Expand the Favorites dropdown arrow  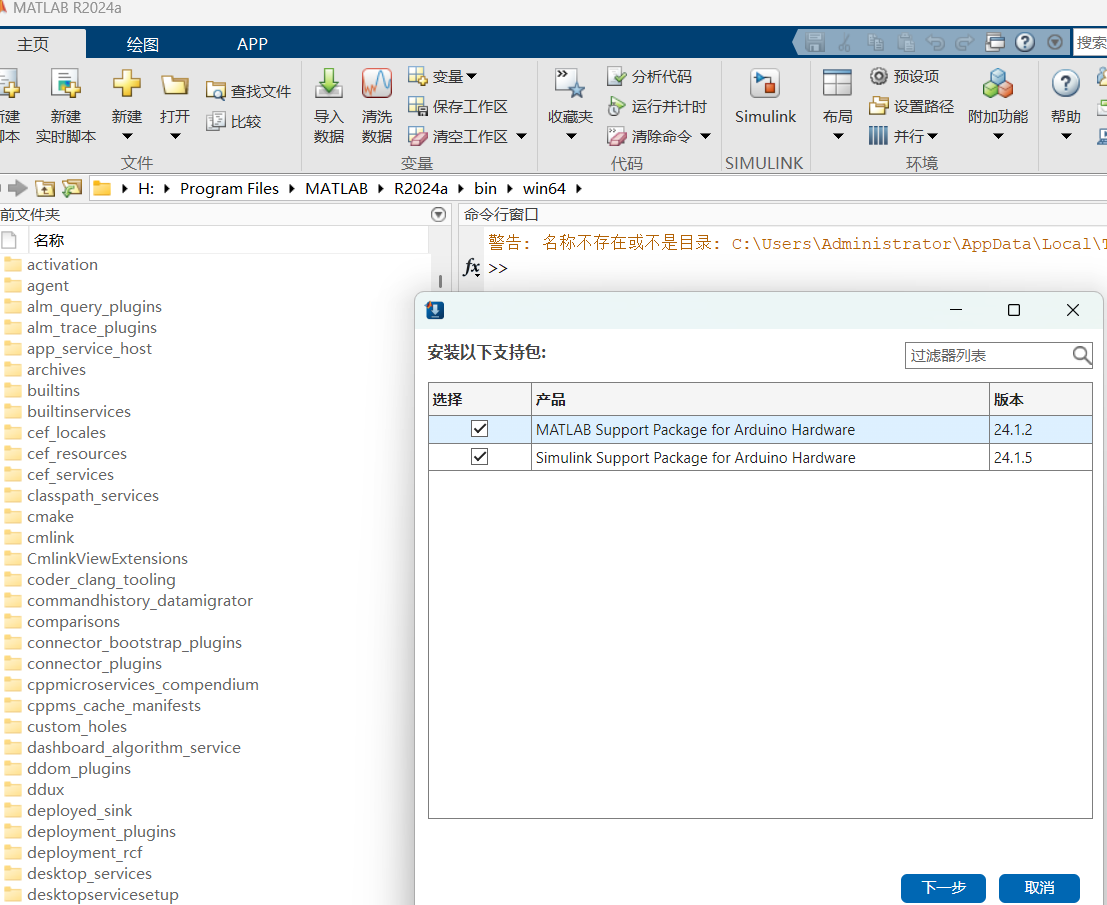click(x=570, y=136)
